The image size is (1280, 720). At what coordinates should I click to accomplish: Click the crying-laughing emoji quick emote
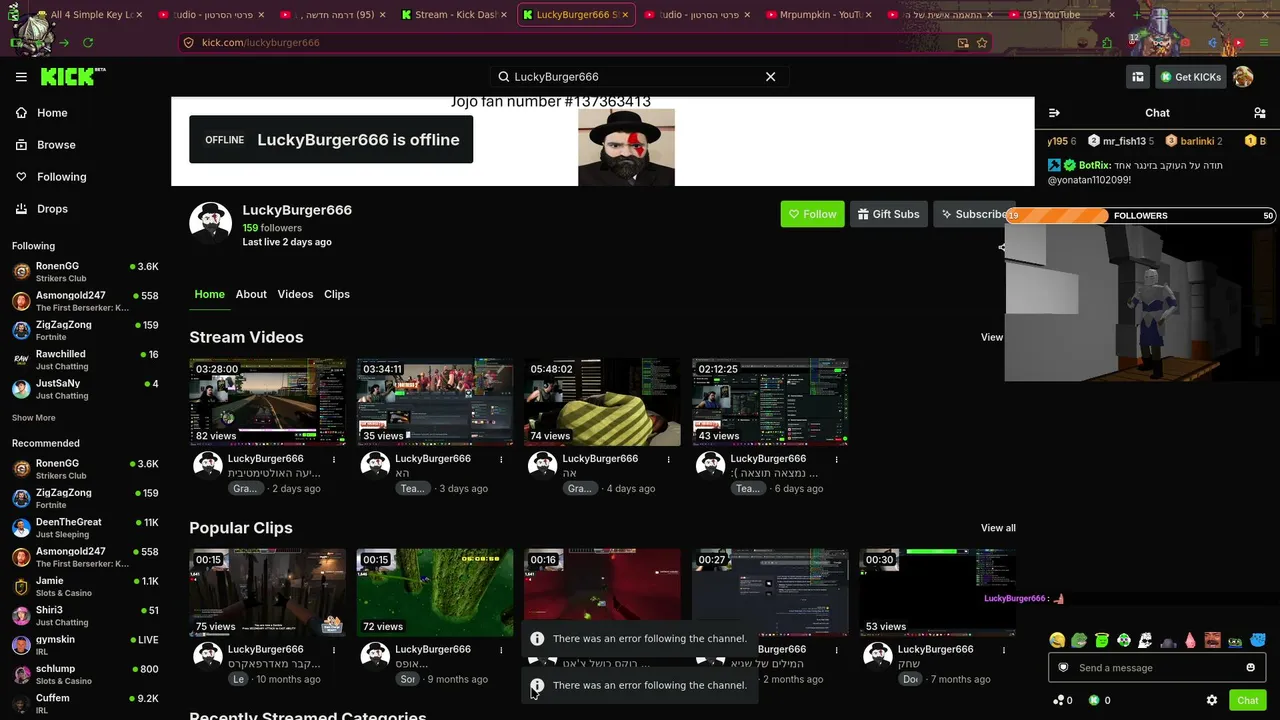point(1057,640)
